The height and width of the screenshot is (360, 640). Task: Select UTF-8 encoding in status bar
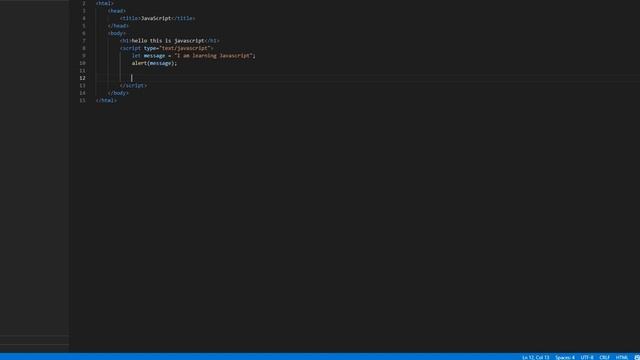587,357
